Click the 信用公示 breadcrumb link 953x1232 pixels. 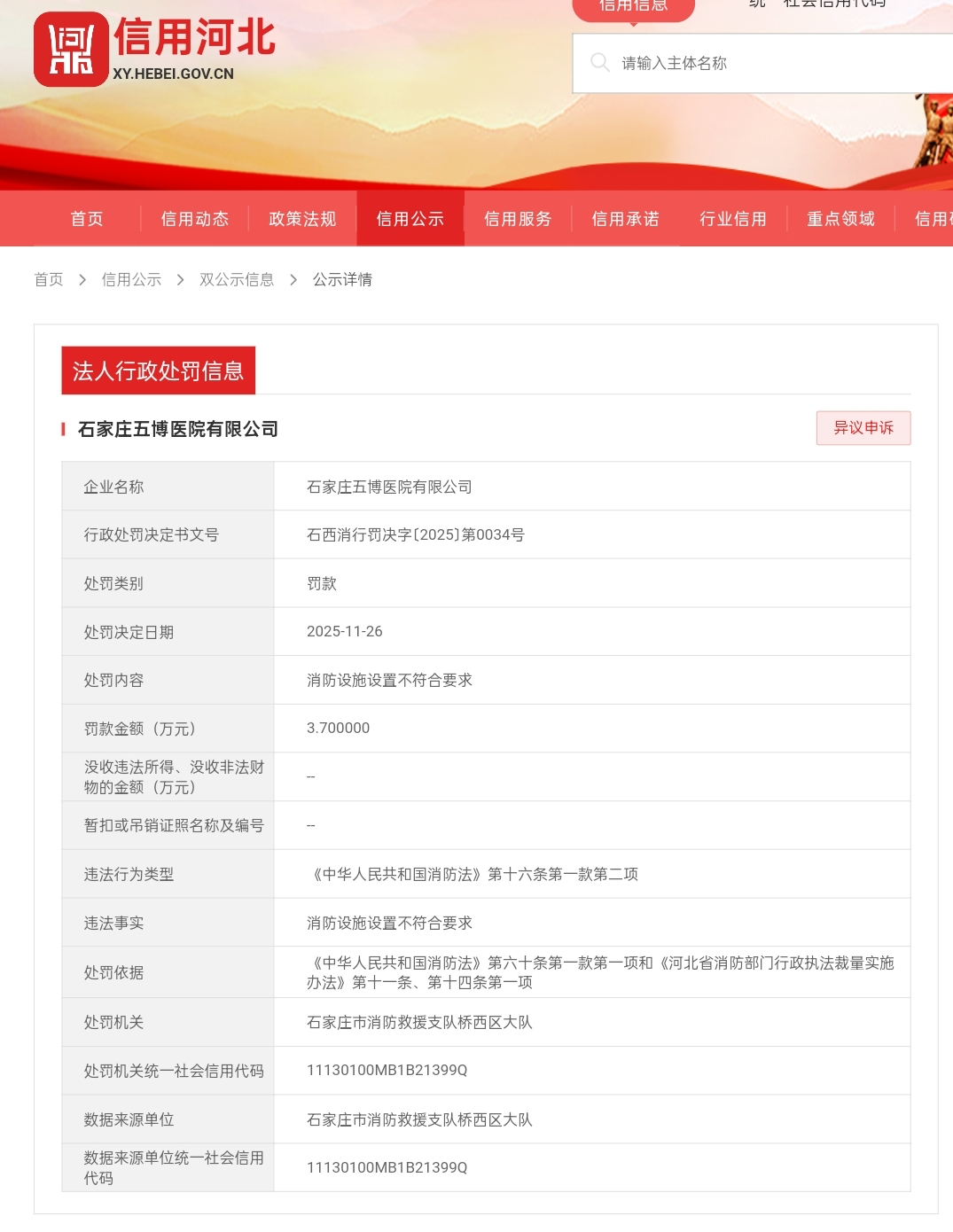point(131,280)
